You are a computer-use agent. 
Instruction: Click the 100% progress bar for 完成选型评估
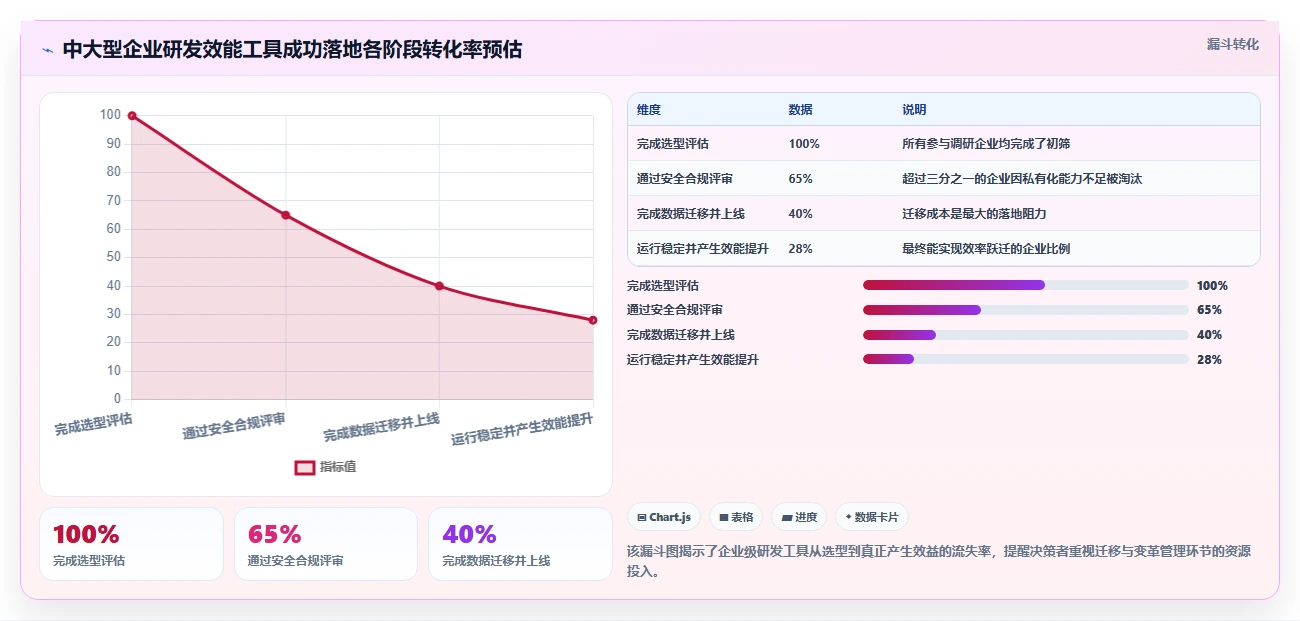pyautogui.click(x=1026, y=285)
